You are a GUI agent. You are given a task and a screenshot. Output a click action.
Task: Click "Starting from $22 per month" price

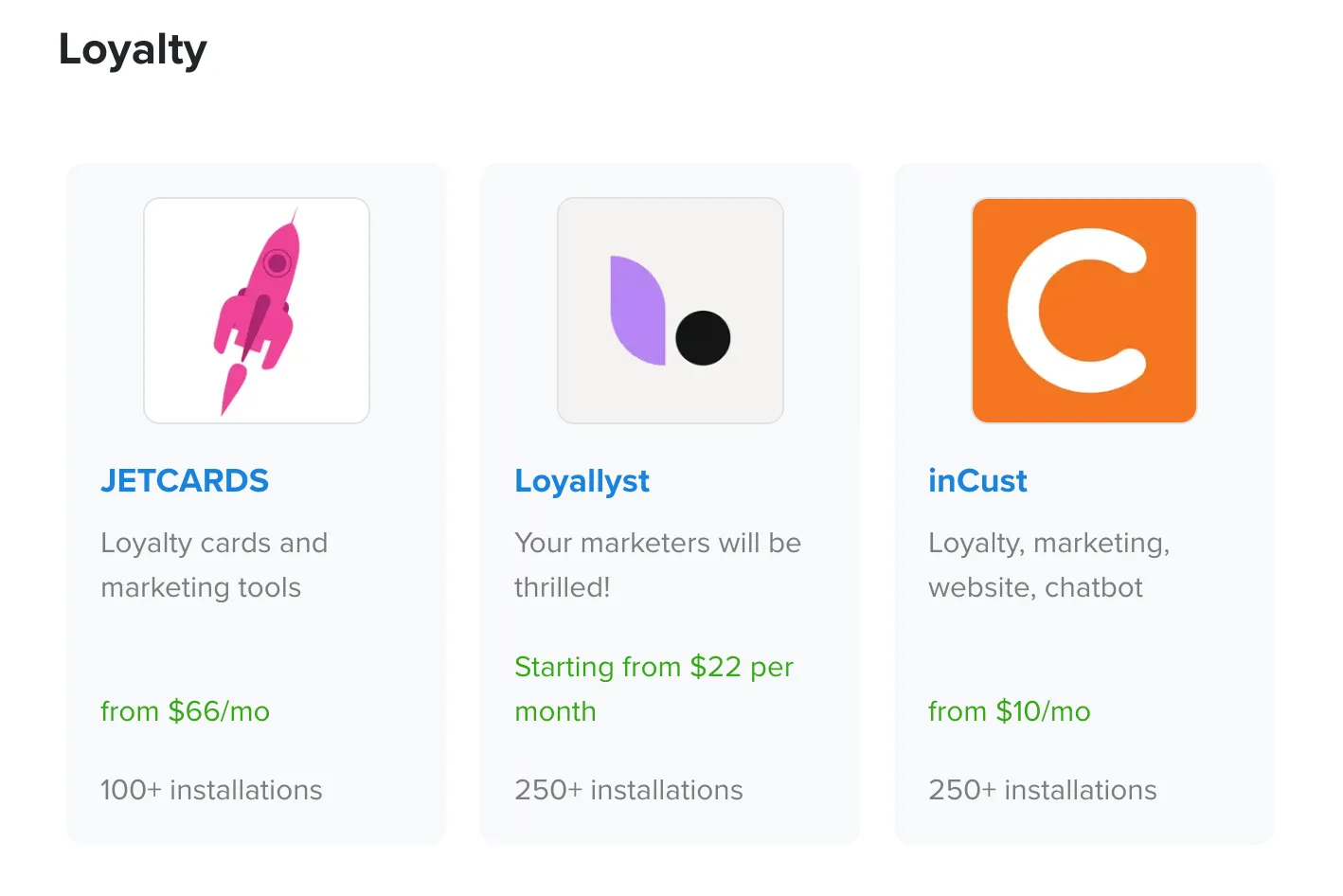click(x=654, y=689)
